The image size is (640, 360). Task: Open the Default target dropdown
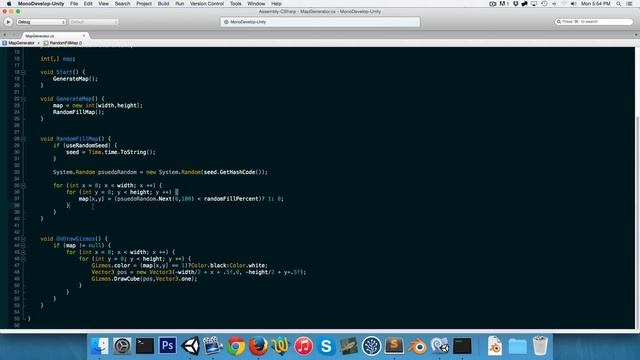tap(93, 22)
